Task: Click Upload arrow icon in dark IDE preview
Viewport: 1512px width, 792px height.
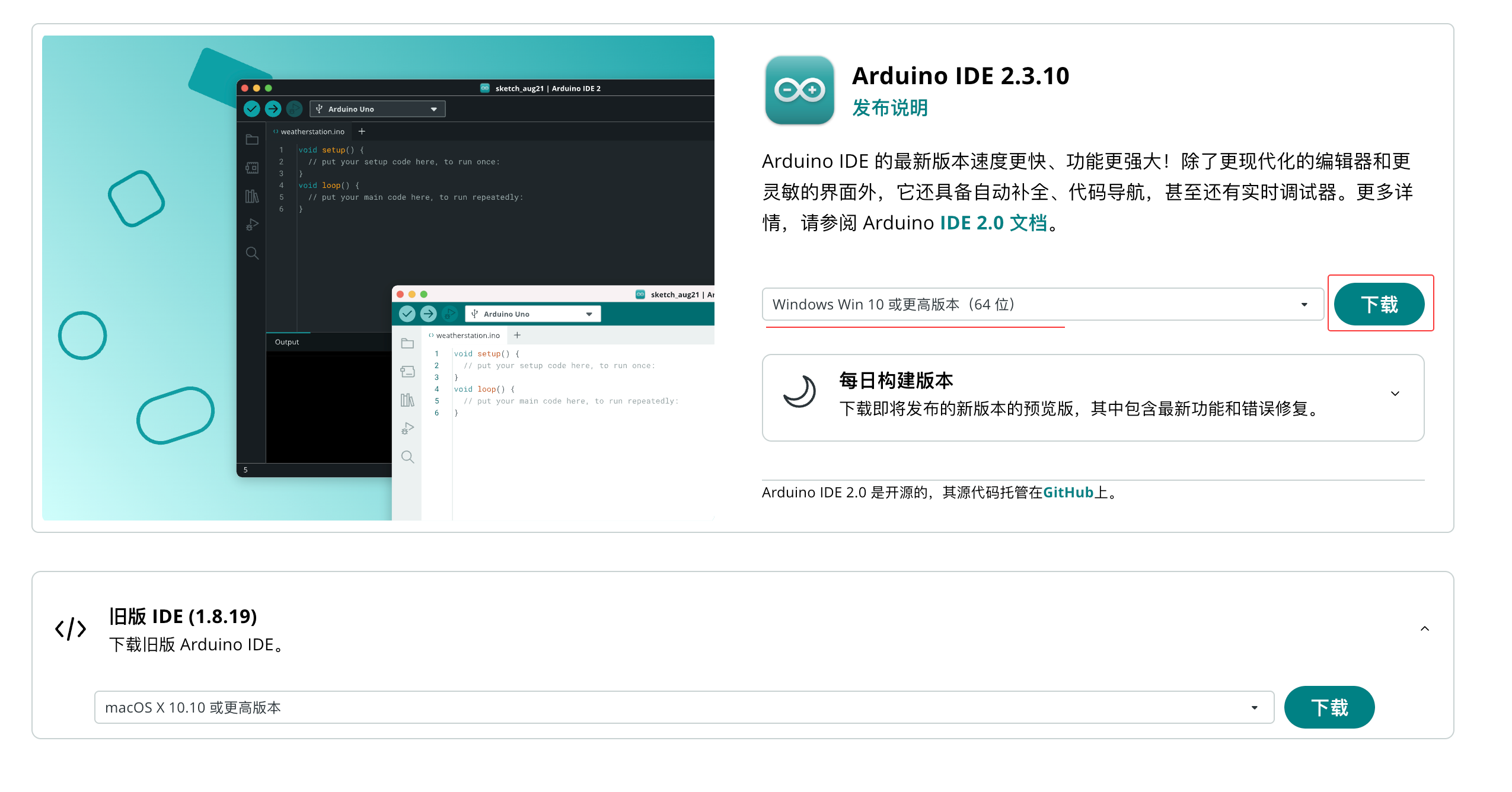Action: (x=273, y=108)
